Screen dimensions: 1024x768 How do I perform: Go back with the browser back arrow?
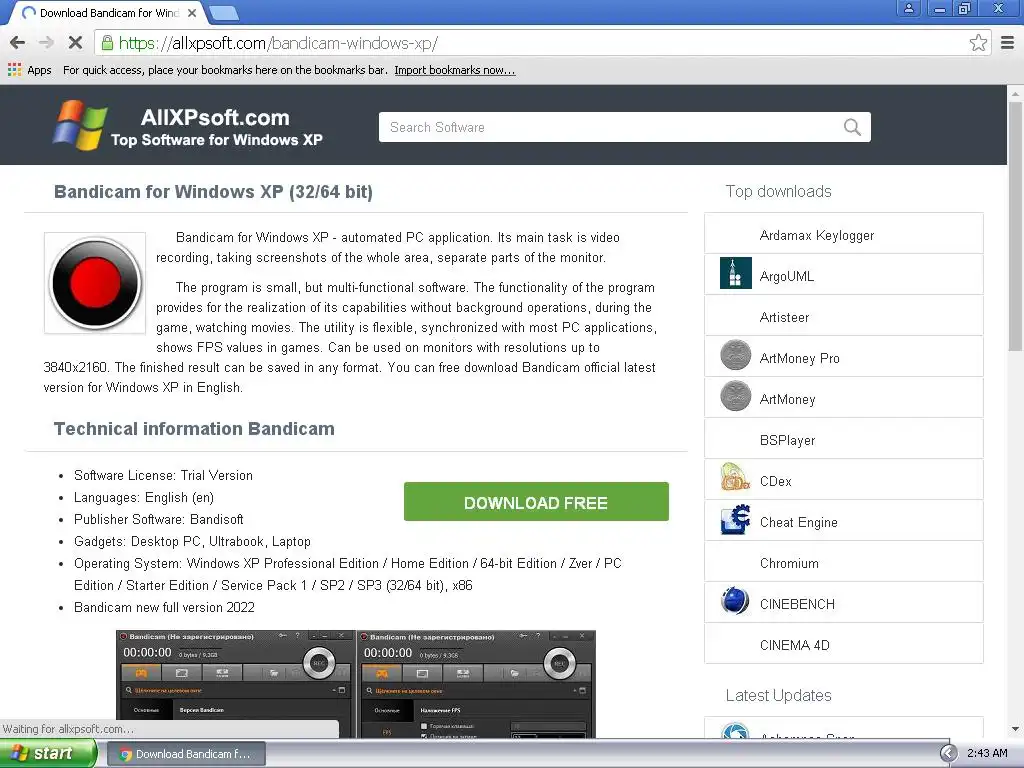(18, 43)
